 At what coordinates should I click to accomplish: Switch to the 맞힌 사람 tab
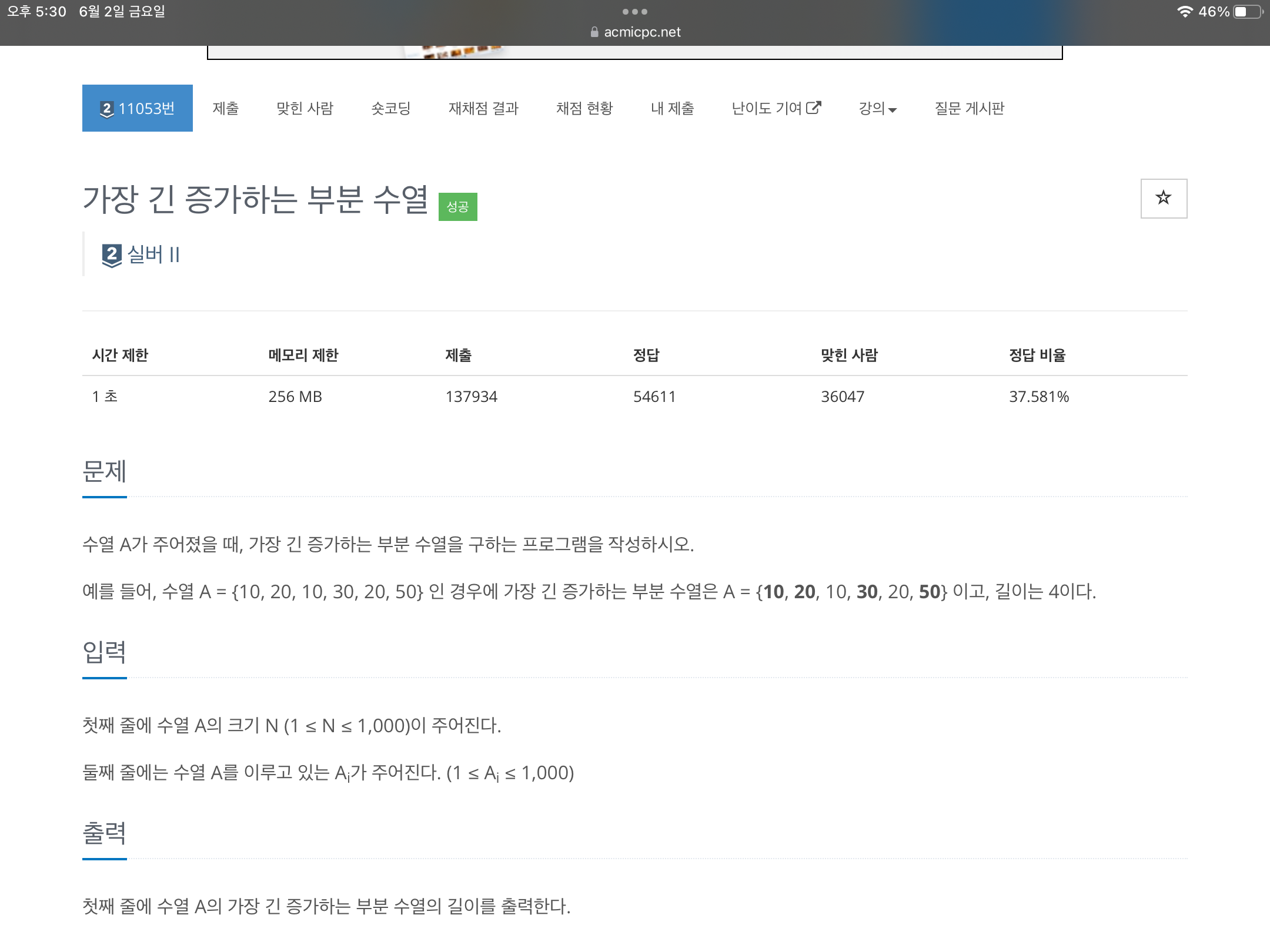click(x=305, y=109)
